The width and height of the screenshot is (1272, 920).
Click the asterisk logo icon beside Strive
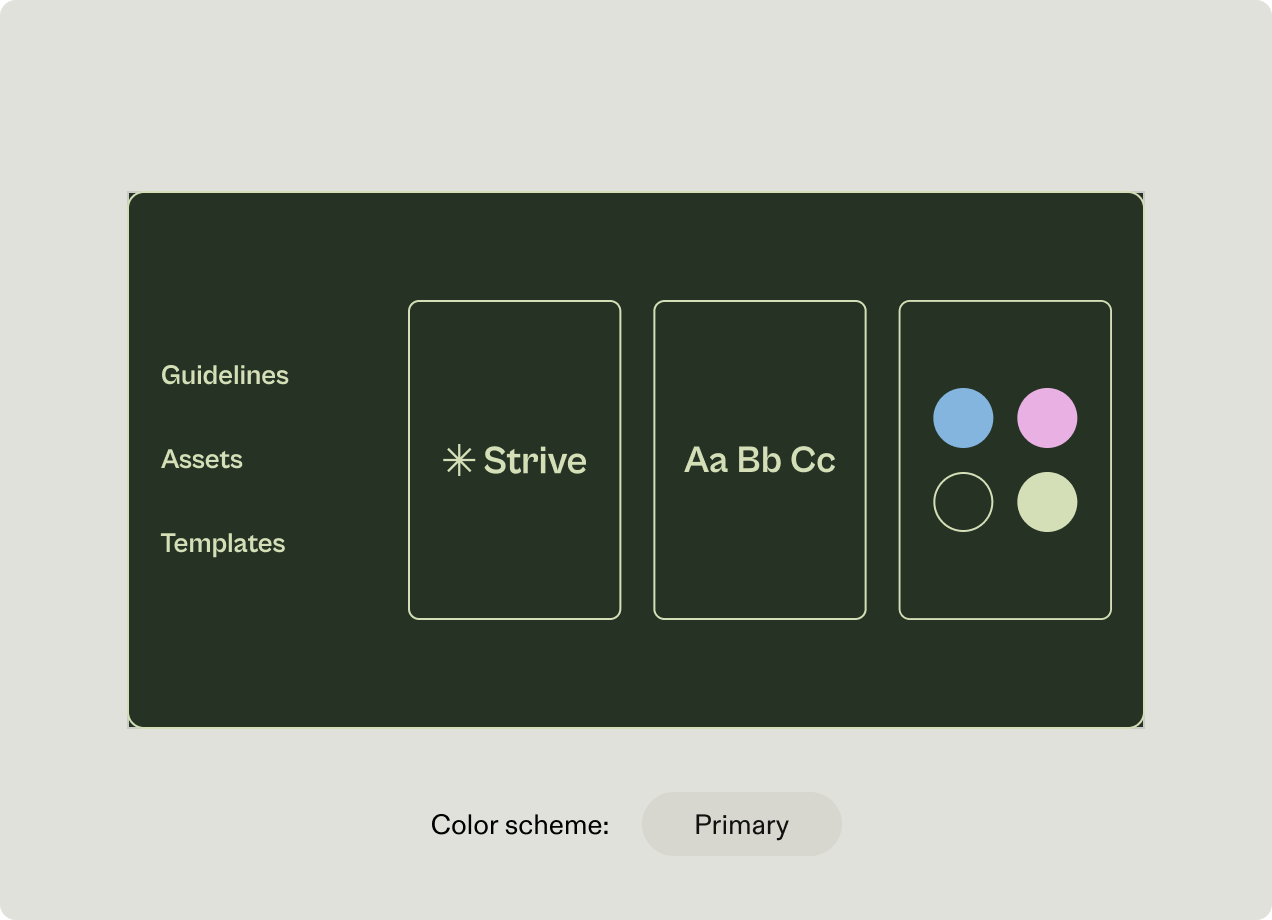tap(458, 460)
